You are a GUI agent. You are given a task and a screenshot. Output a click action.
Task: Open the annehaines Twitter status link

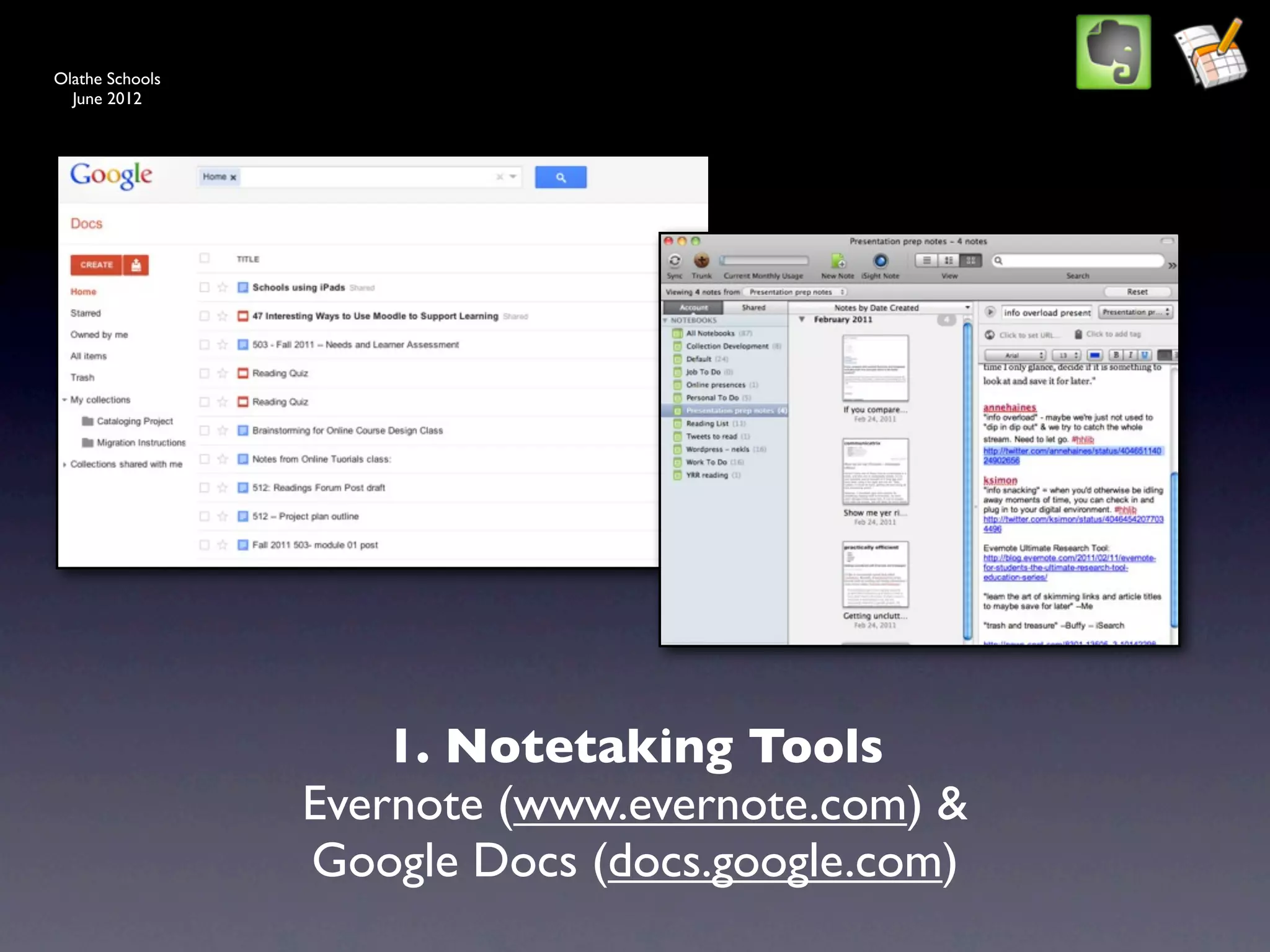[x=1072, y=456]
